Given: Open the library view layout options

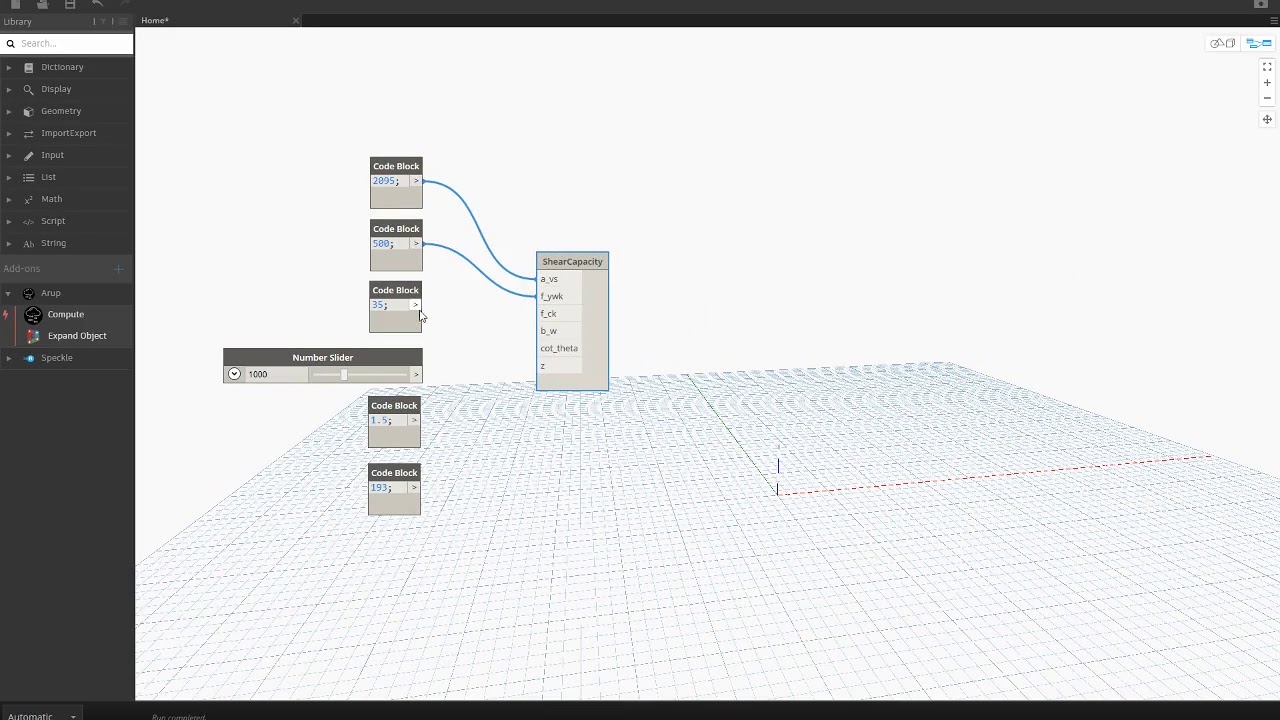Looking at the screenshot, I should pos(123,21).
